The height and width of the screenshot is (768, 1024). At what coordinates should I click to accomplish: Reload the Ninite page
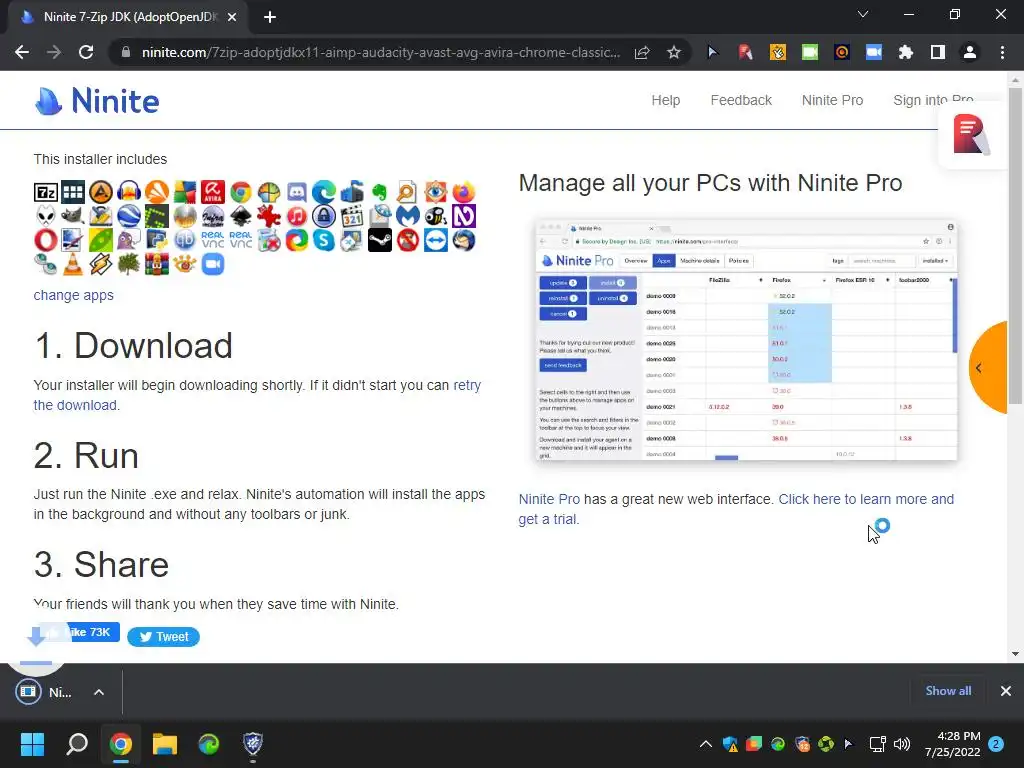pos(86,52)
